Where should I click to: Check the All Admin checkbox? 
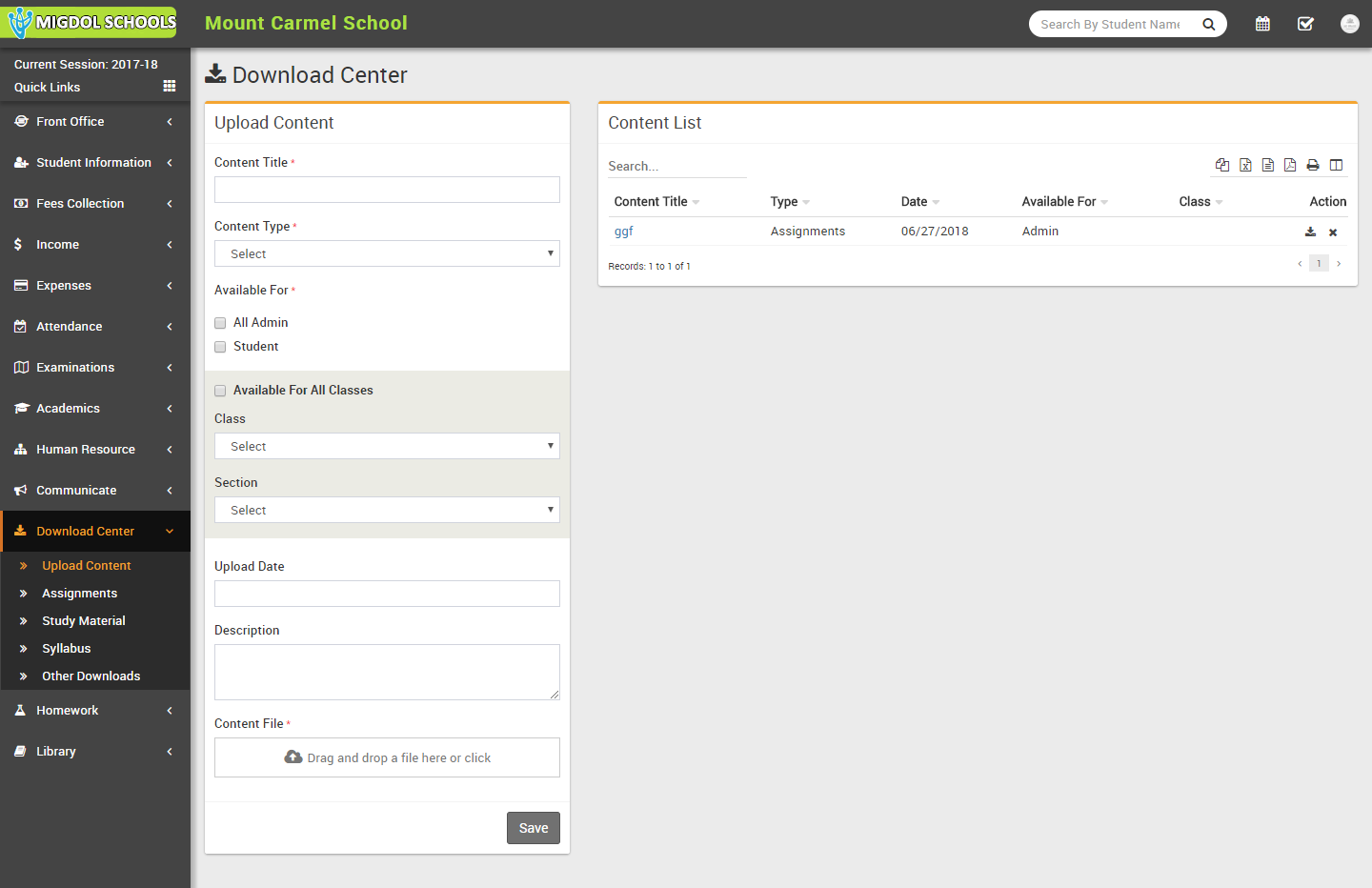pyautogui.click(x=220, y=323)
